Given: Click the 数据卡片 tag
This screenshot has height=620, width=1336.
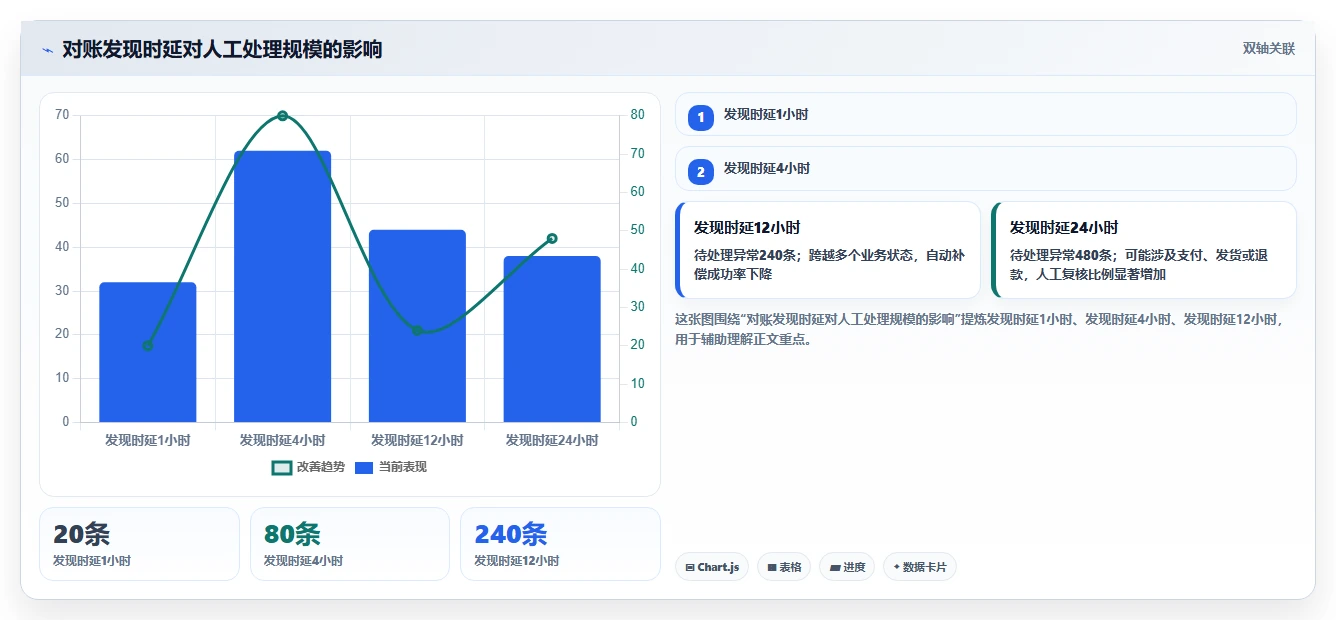Looking at the screenshot, I should coord(920,567).
